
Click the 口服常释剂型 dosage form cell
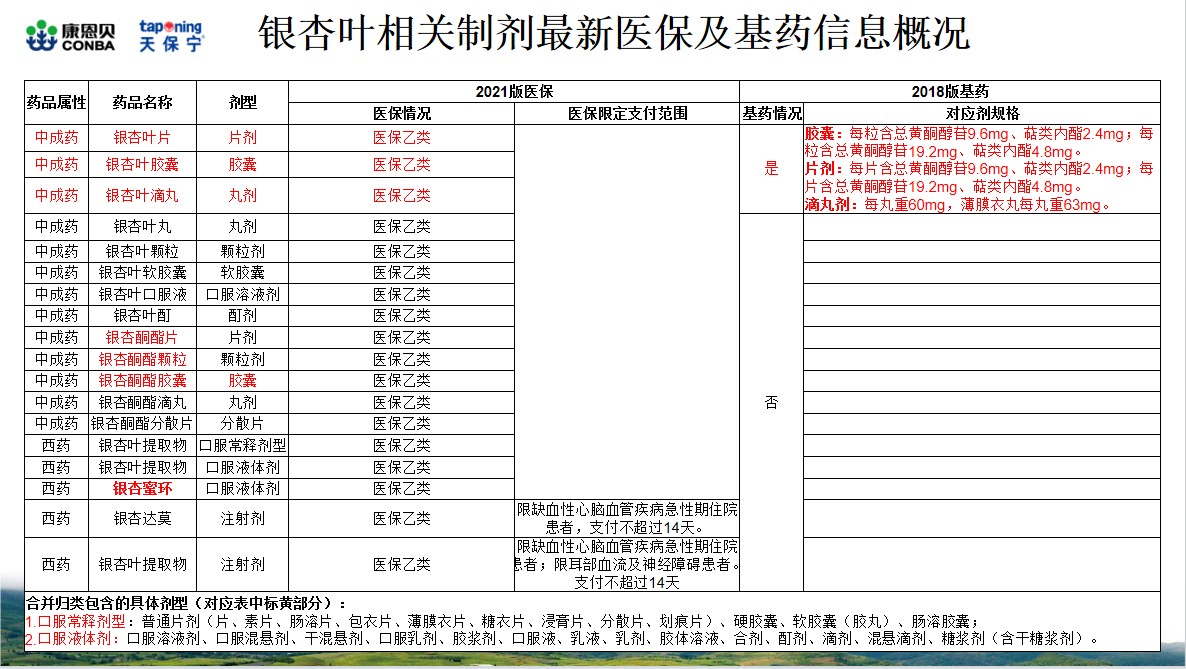coord(243,446)
